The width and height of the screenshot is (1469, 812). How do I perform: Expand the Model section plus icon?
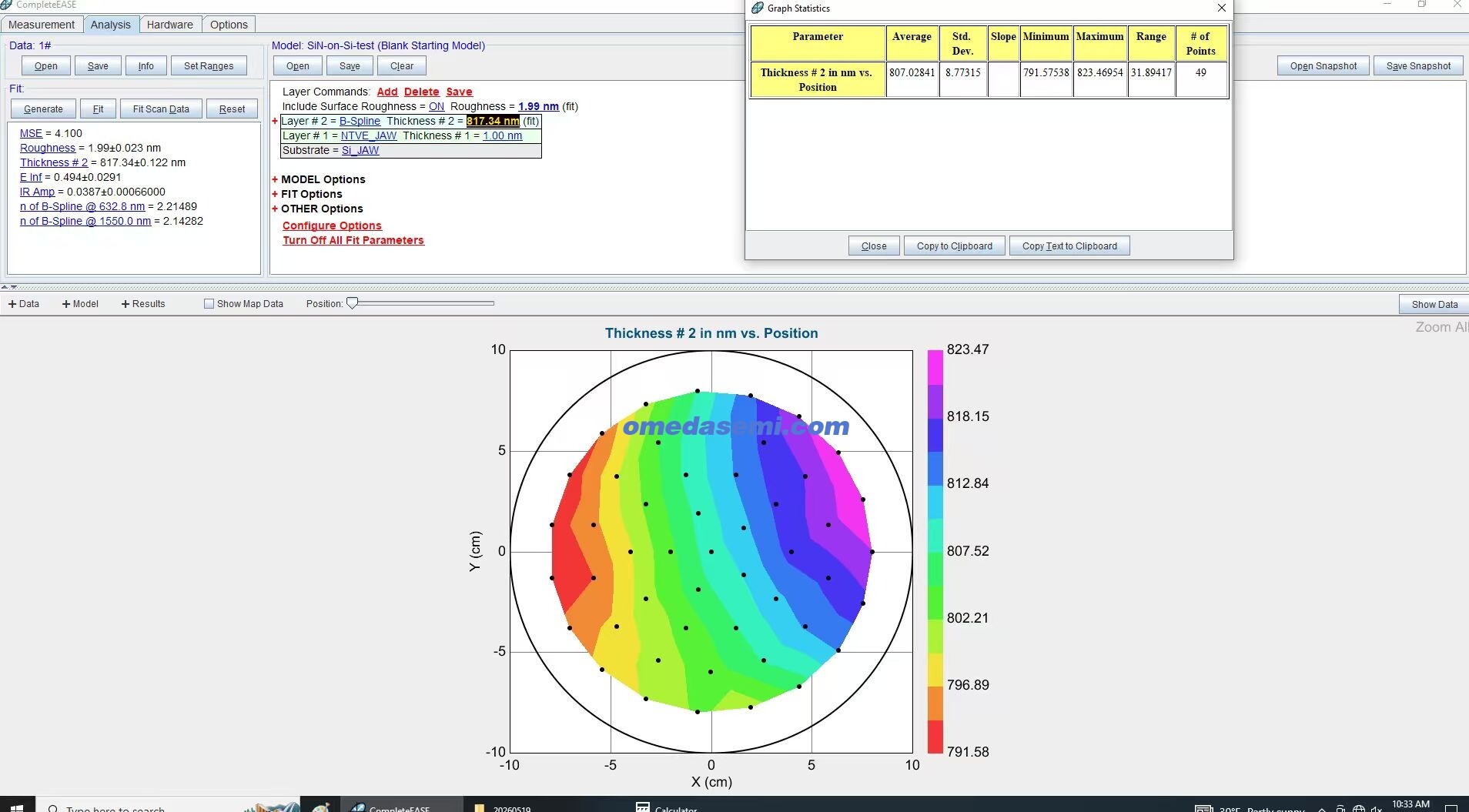coord(66,304)
